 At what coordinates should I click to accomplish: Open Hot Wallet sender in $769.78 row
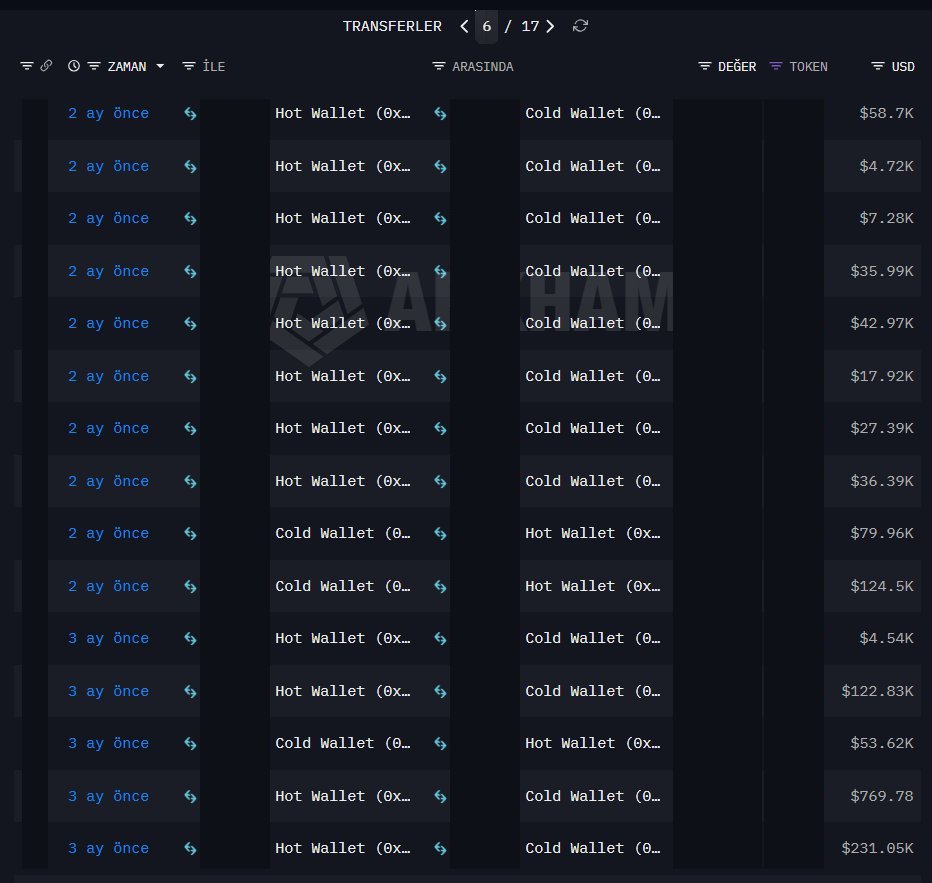(x=342, y=796)
